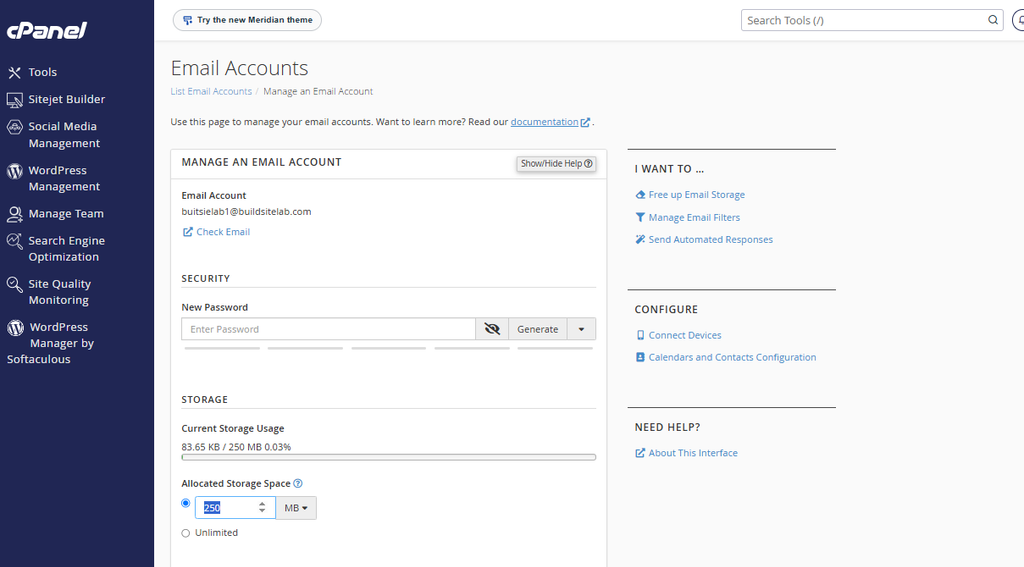
Task: Click the Free up Email Storage link
Action: click(x=696, y=195)
